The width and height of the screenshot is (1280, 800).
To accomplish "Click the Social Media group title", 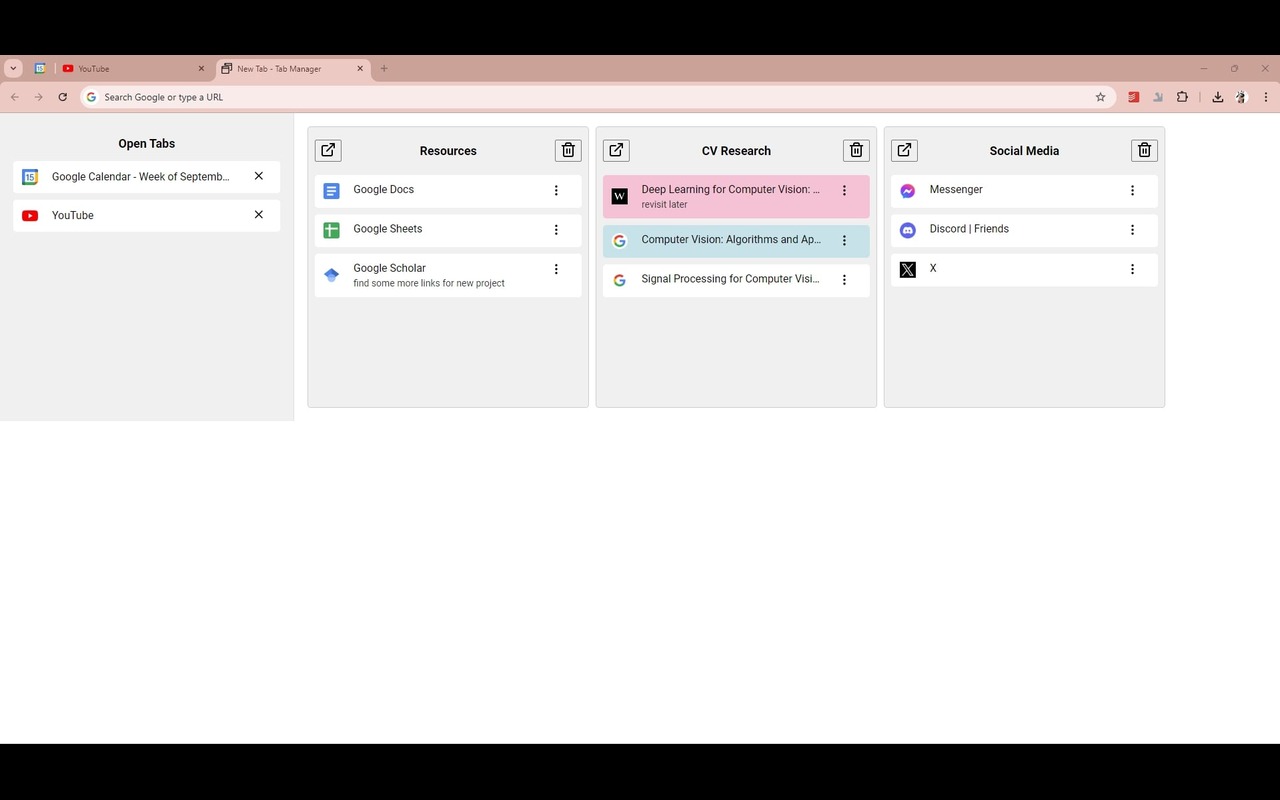I will [x=1024, y=151].
